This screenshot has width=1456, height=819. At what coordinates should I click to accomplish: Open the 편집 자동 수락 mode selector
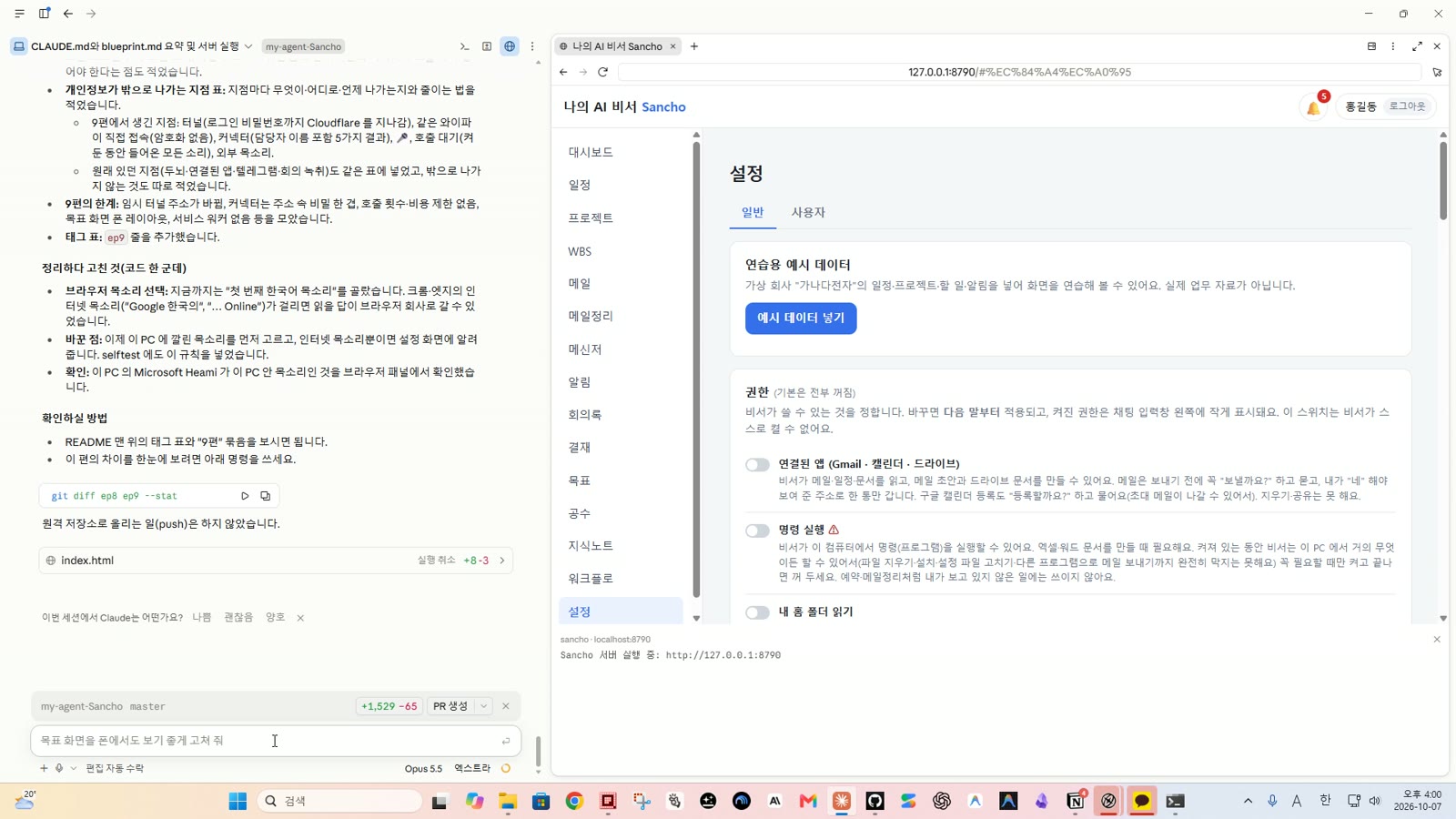point(115,768)
